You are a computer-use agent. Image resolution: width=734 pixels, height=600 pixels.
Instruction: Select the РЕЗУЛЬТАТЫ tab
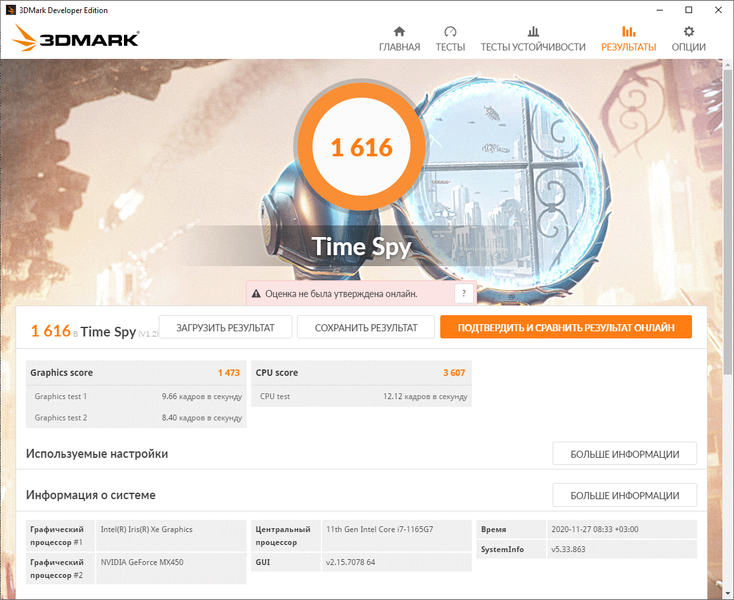[629, 39]
